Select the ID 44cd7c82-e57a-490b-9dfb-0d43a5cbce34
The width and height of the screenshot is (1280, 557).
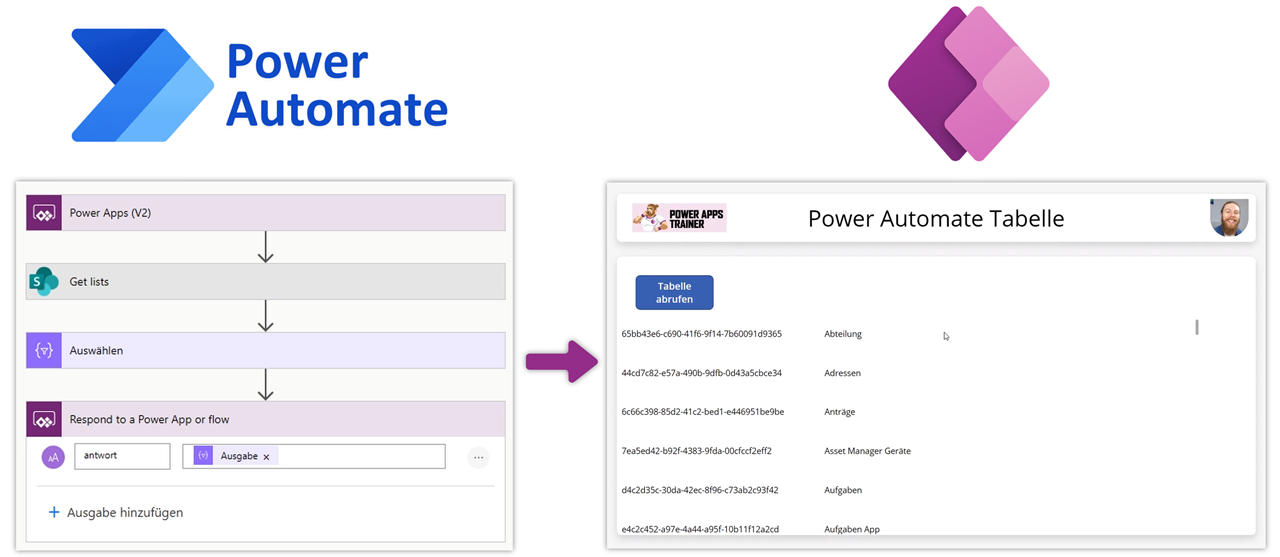click(x=701, y=373)
